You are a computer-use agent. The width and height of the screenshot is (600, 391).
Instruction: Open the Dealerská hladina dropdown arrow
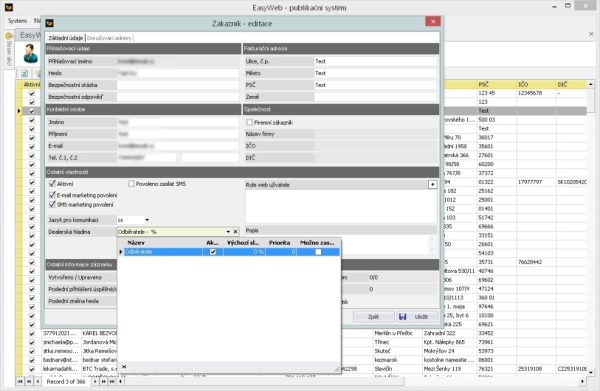coord(228,232)
